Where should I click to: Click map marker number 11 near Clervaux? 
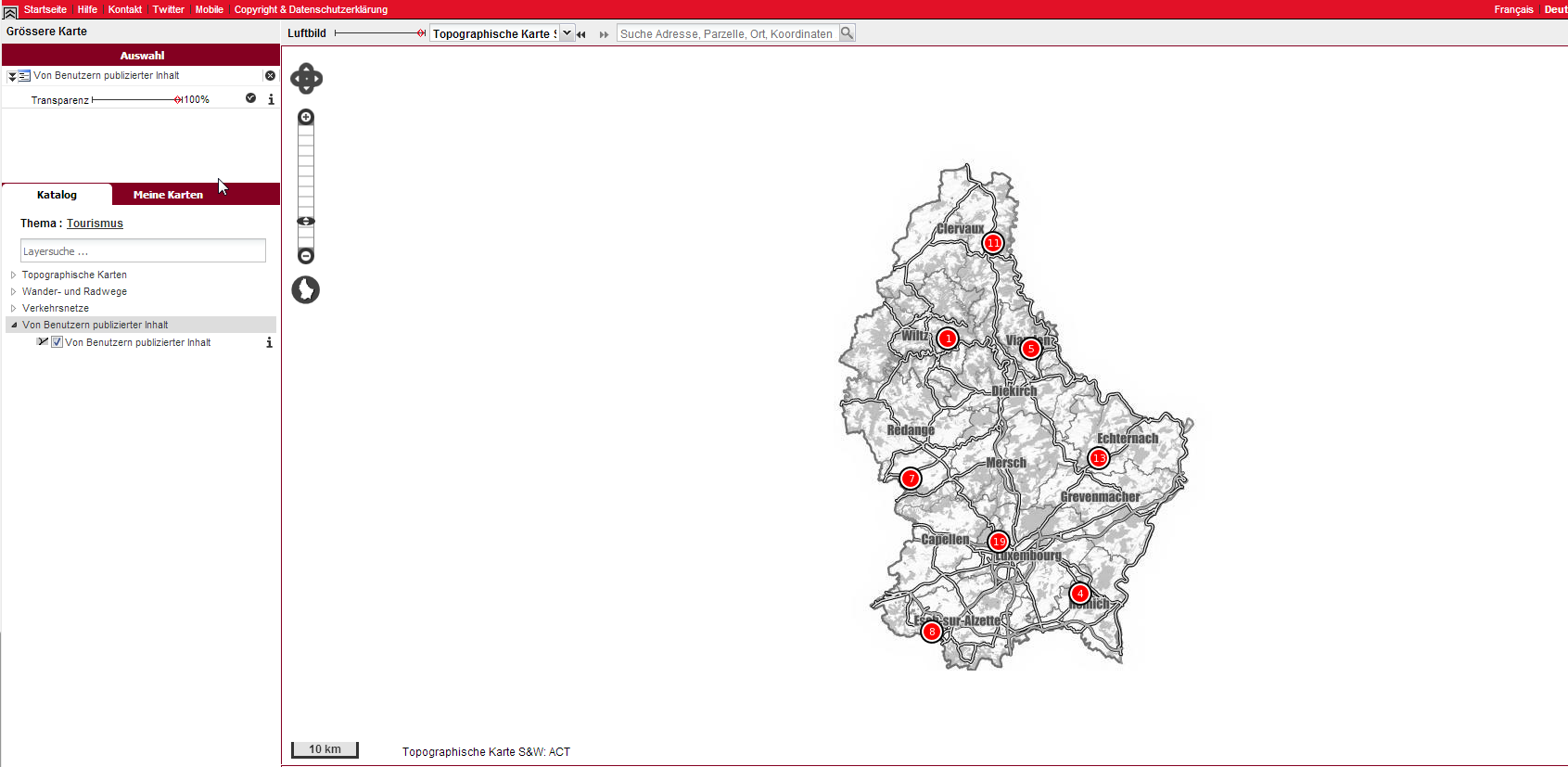click(993, 243)
